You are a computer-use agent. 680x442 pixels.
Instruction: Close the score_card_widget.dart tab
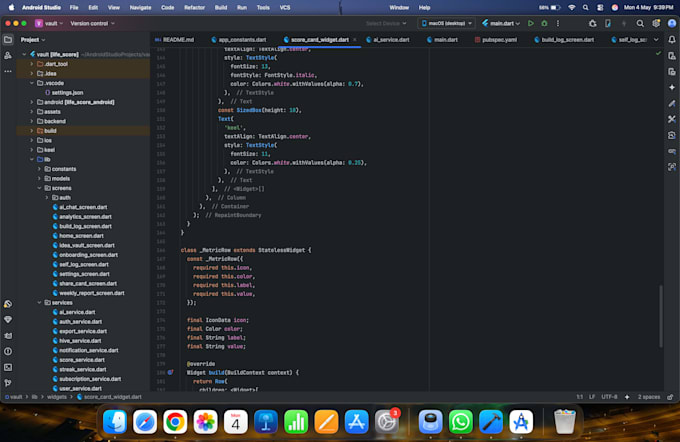pos(355,39)
